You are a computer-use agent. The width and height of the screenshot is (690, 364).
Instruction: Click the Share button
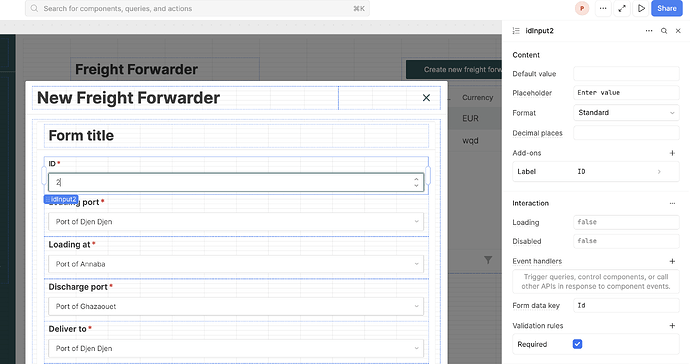(667, 8)
